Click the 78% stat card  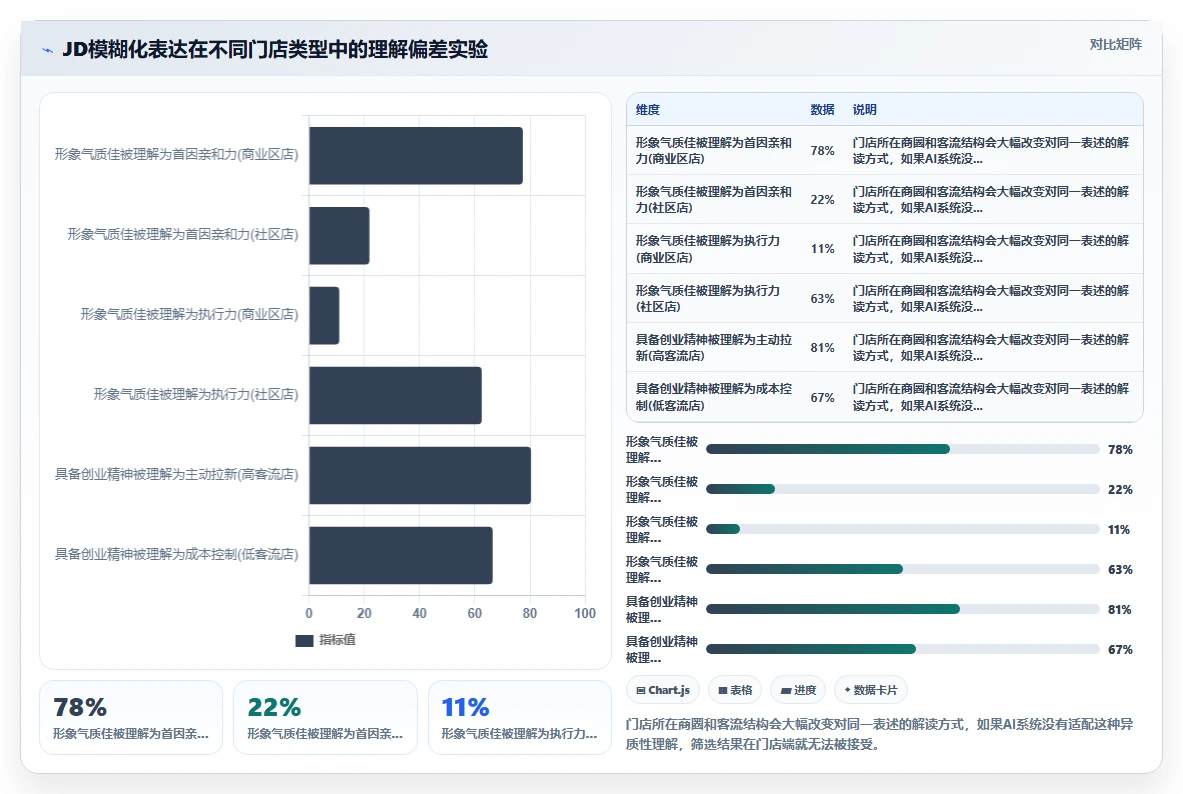pos(131,718)
